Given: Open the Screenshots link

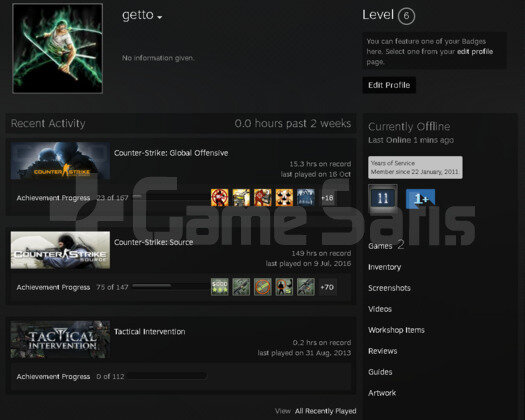Looking at the screenshot, I should tap(389, 288).
